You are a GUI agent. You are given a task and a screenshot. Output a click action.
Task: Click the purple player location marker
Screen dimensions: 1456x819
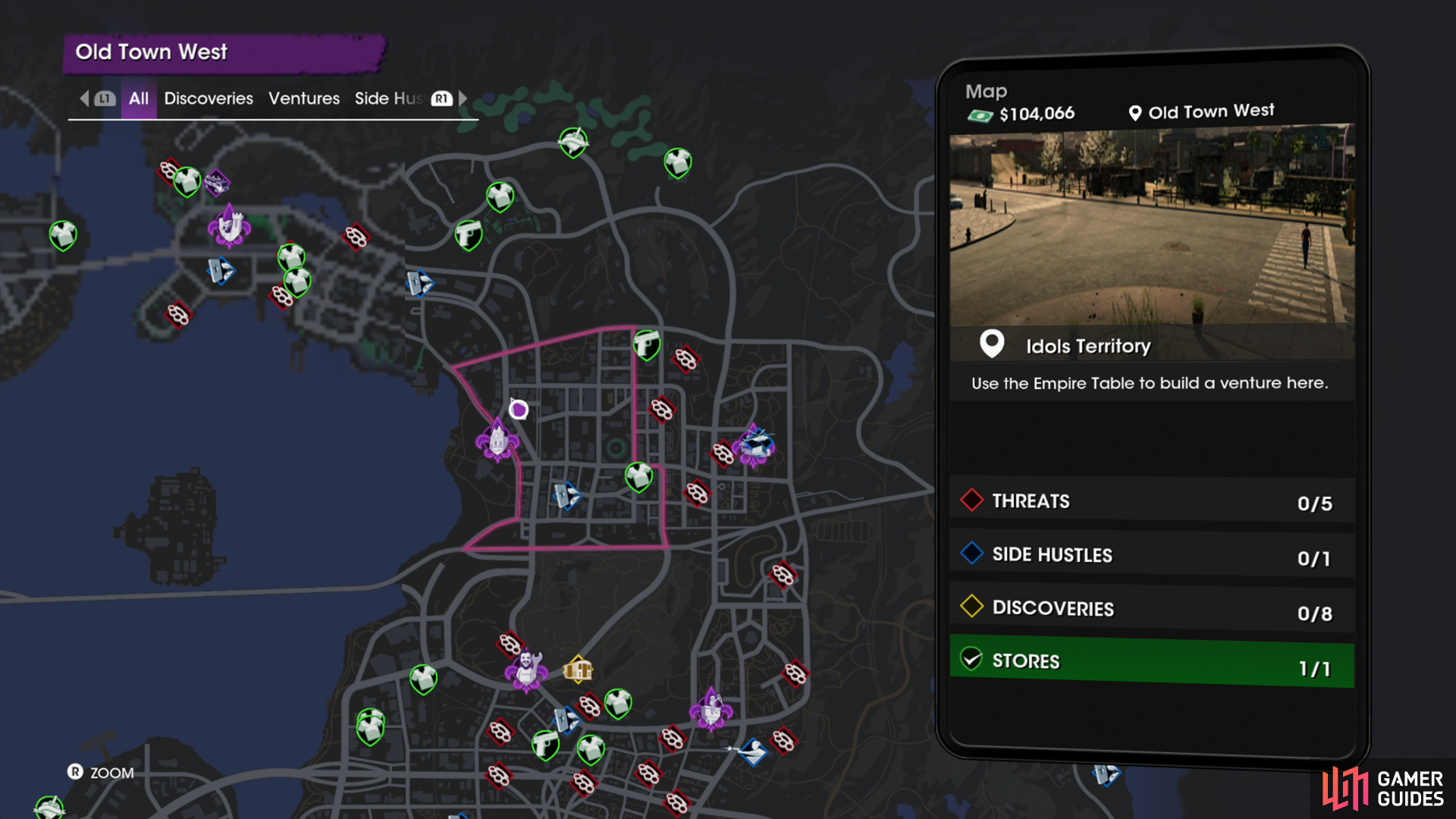tap(519, 409)
